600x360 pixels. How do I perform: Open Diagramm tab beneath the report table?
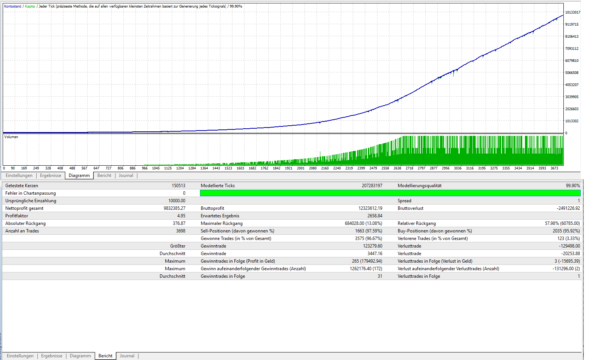pyautogui.click(x=80, y=356)
